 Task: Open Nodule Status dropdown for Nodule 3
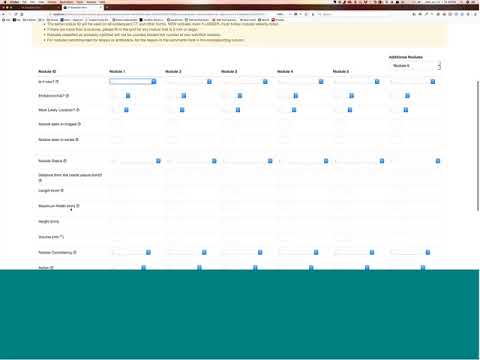[x=247, y=161]
